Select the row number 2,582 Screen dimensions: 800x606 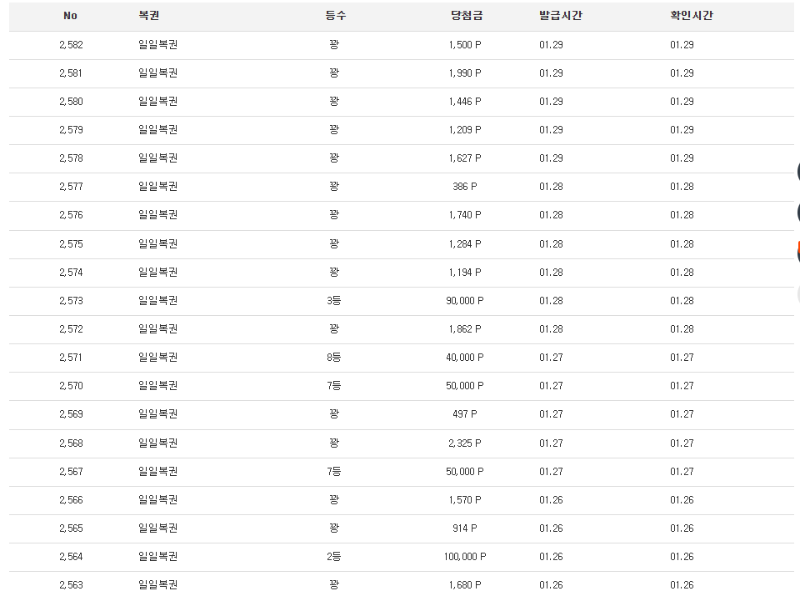pyautogui.click(x=71, y=45)
